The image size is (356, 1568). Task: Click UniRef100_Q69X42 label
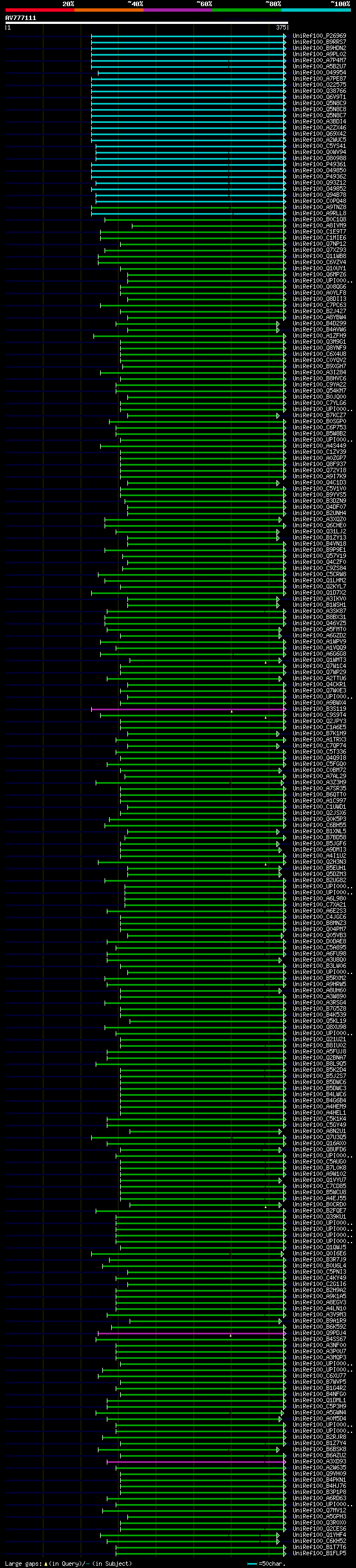[x=319, y=134]
